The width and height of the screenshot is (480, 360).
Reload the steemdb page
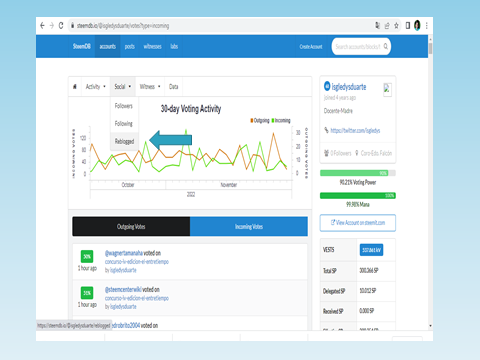[61, 26]
